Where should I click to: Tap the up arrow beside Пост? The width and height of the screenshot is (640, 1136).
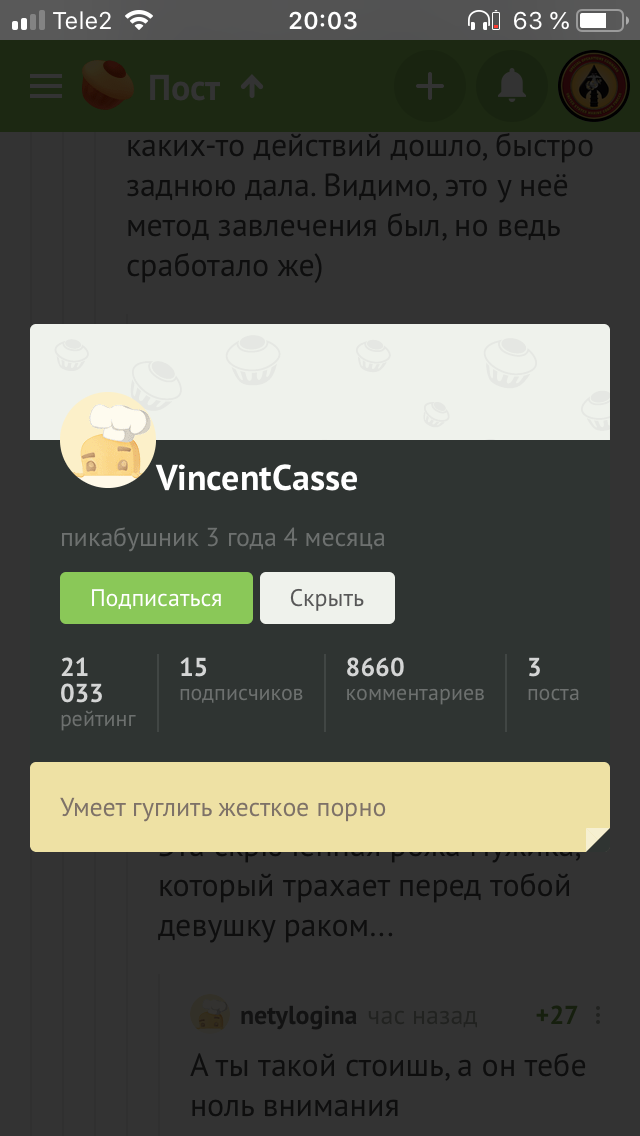[x=252, y=88]
